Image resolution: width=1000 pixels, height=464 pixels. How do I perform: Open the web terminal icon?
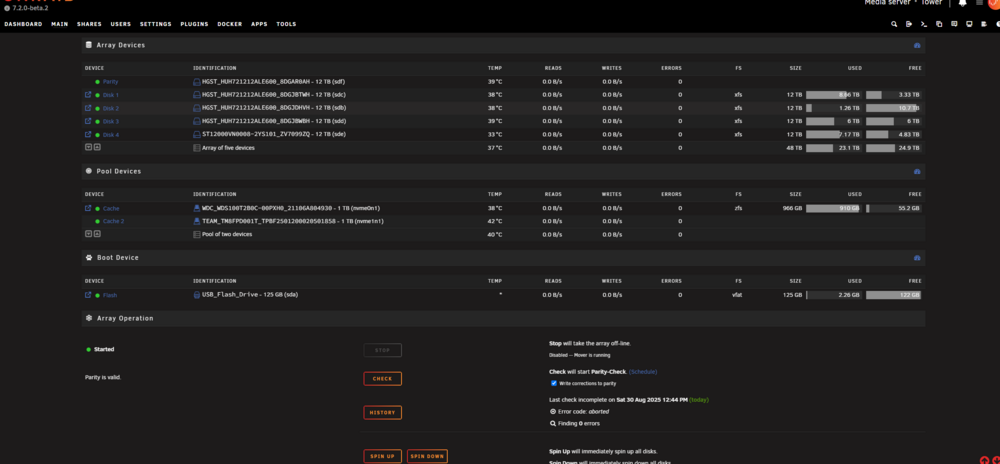(924, 24)
